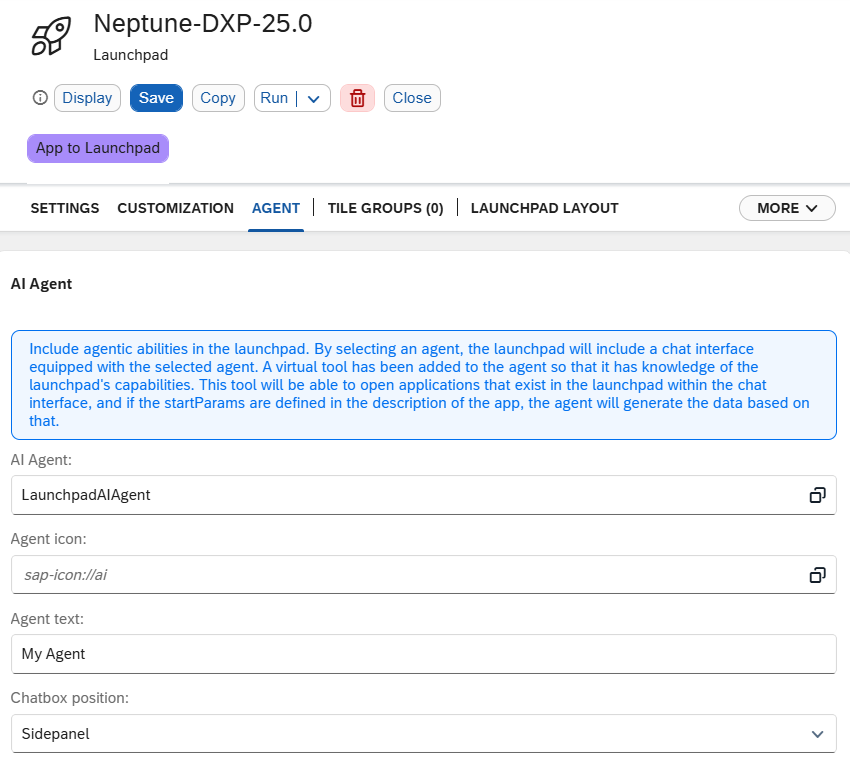Click the agentic abilities info message
The image size is (850, 760).
point(424,385)
